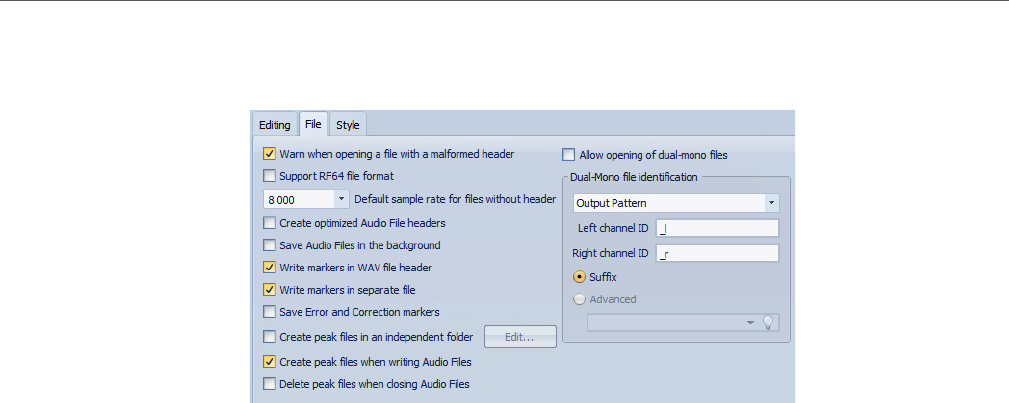Select the File tab

pos(313,125)
